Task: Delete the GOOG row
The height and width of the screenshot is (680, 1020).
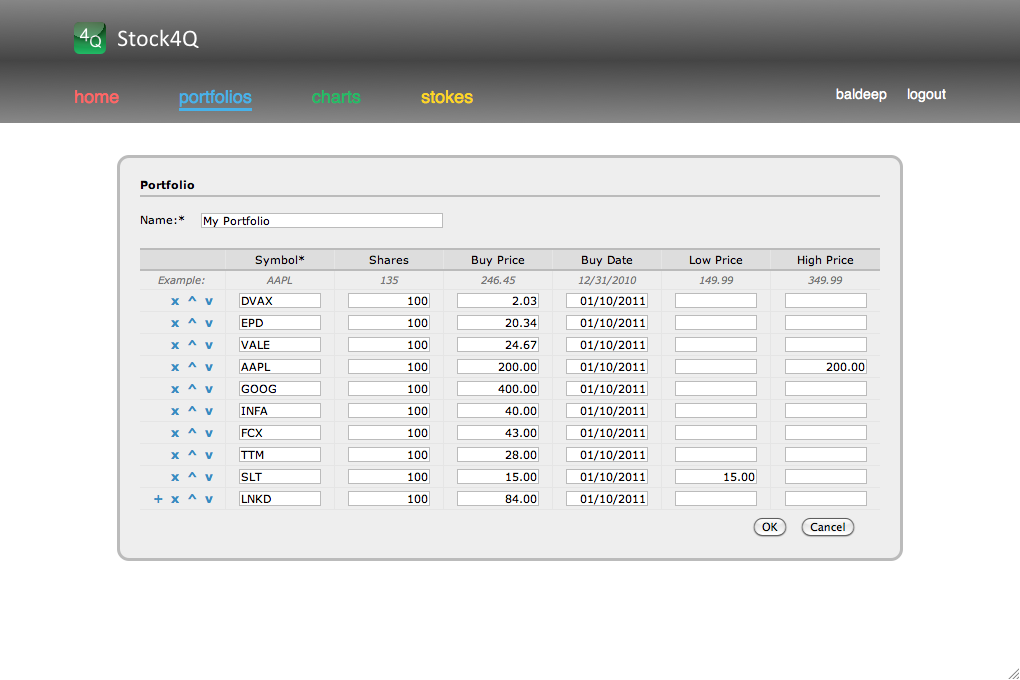Action: coord(175,390)
